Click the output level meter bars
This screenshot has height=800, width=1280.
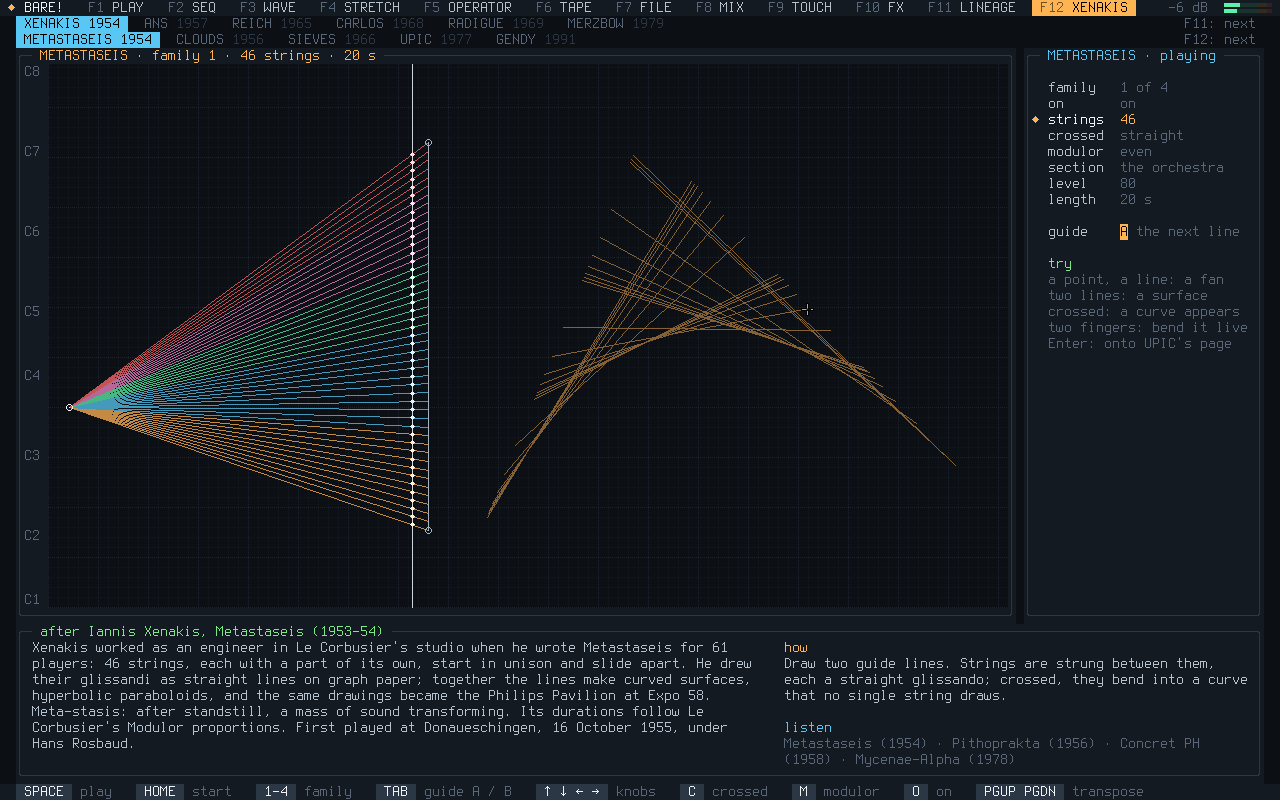point(1245,8)
